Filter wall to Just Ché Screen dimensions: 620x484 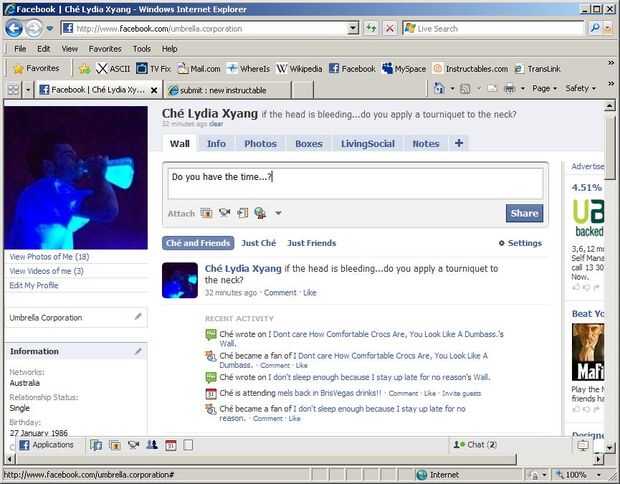point(259,243)
